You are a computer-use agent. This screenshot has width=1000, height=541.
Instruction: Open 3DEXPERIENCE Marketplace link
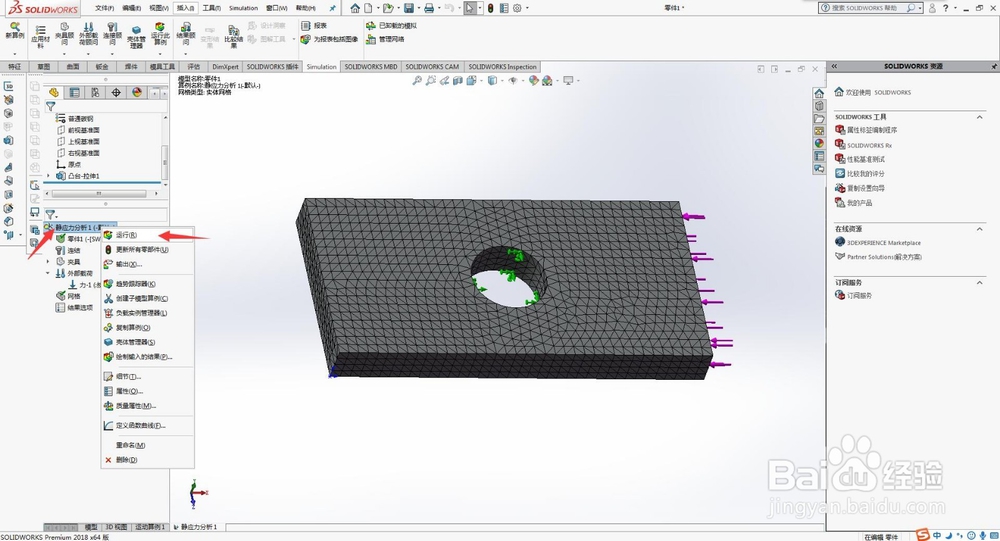tap(883, 243)
